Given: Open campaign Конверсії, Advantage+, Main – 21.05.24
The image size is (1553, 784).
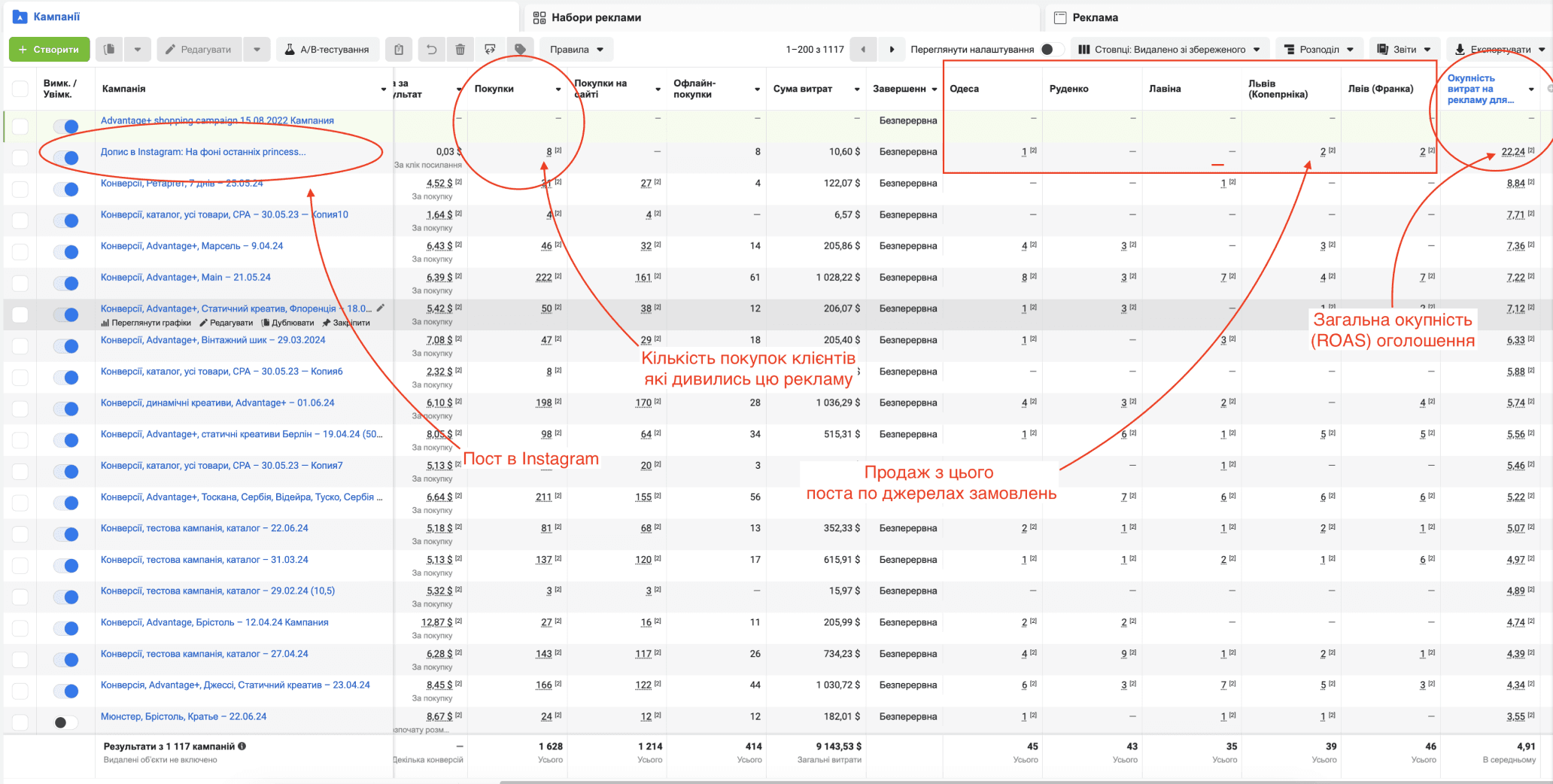Looking at the screenshot, I should [185, 277].
